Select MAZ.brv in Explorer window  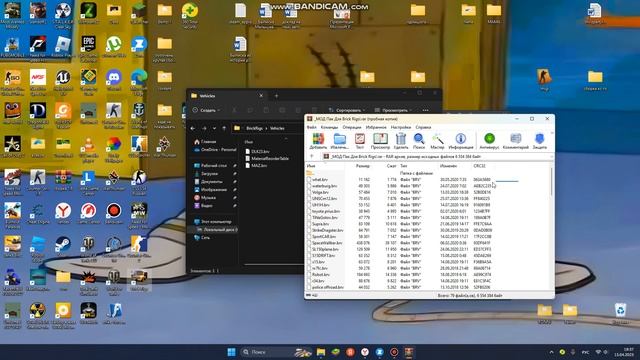coord(256,166)
